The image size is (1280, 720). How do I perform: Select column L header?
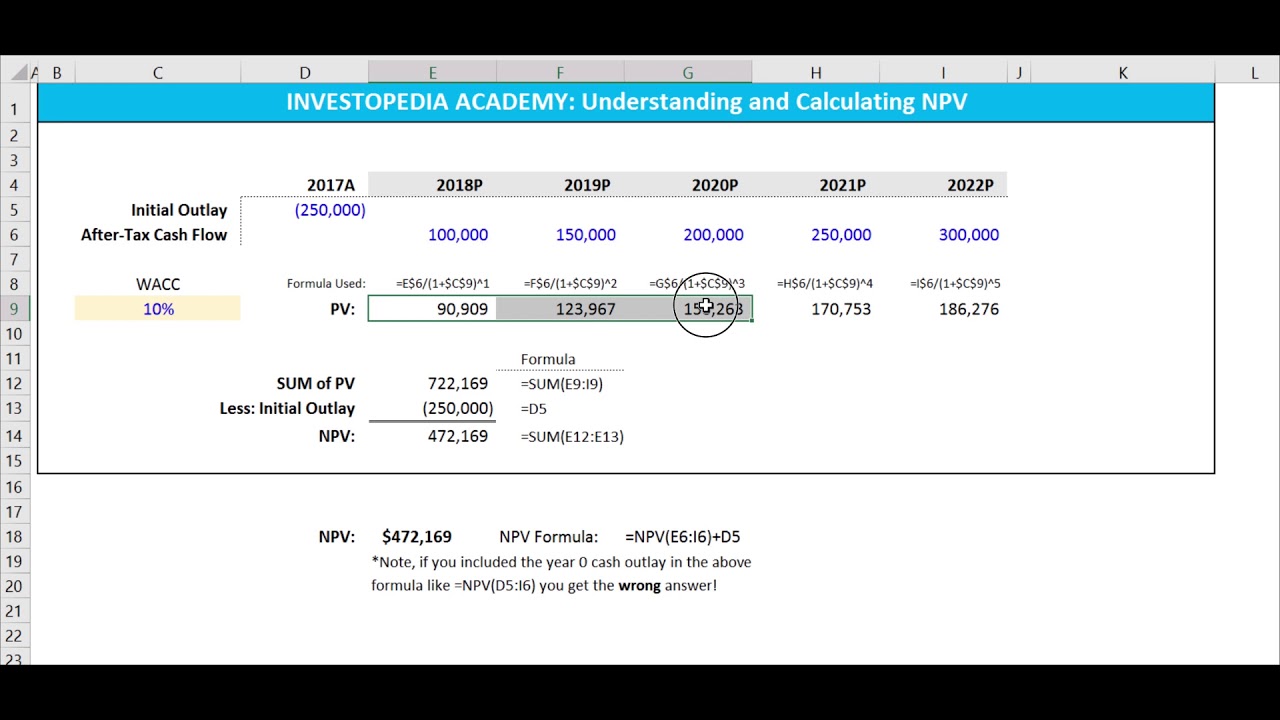click(x=1254, y=73)
